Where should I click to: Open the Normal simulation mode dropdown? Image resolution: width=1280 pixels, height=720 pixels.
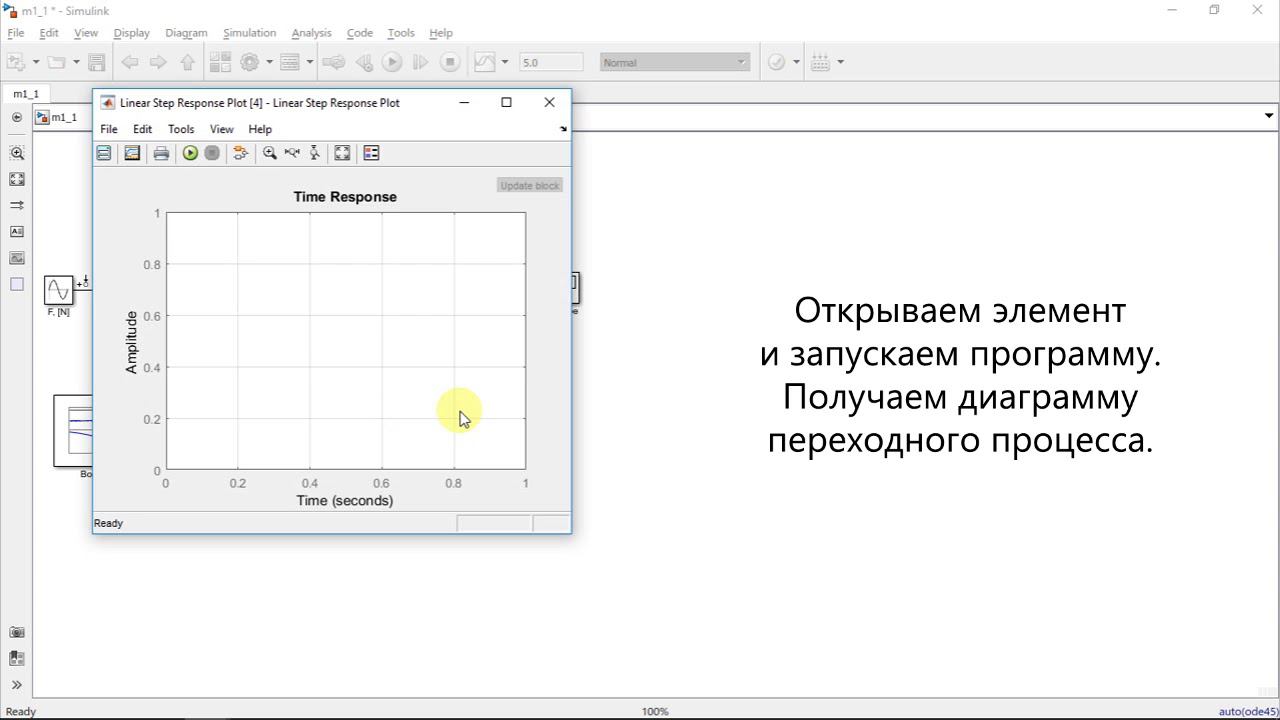(x=674, y=62)
